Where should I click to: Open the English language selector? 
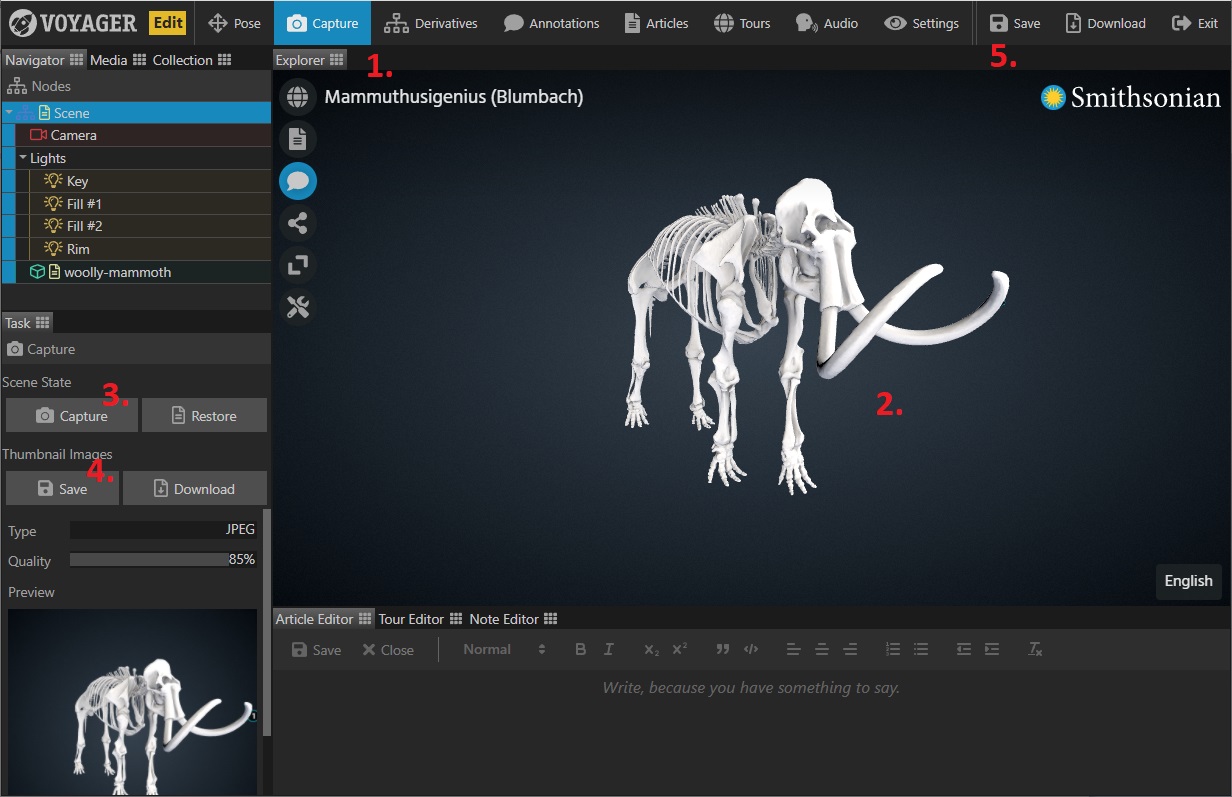point(1188,581)
